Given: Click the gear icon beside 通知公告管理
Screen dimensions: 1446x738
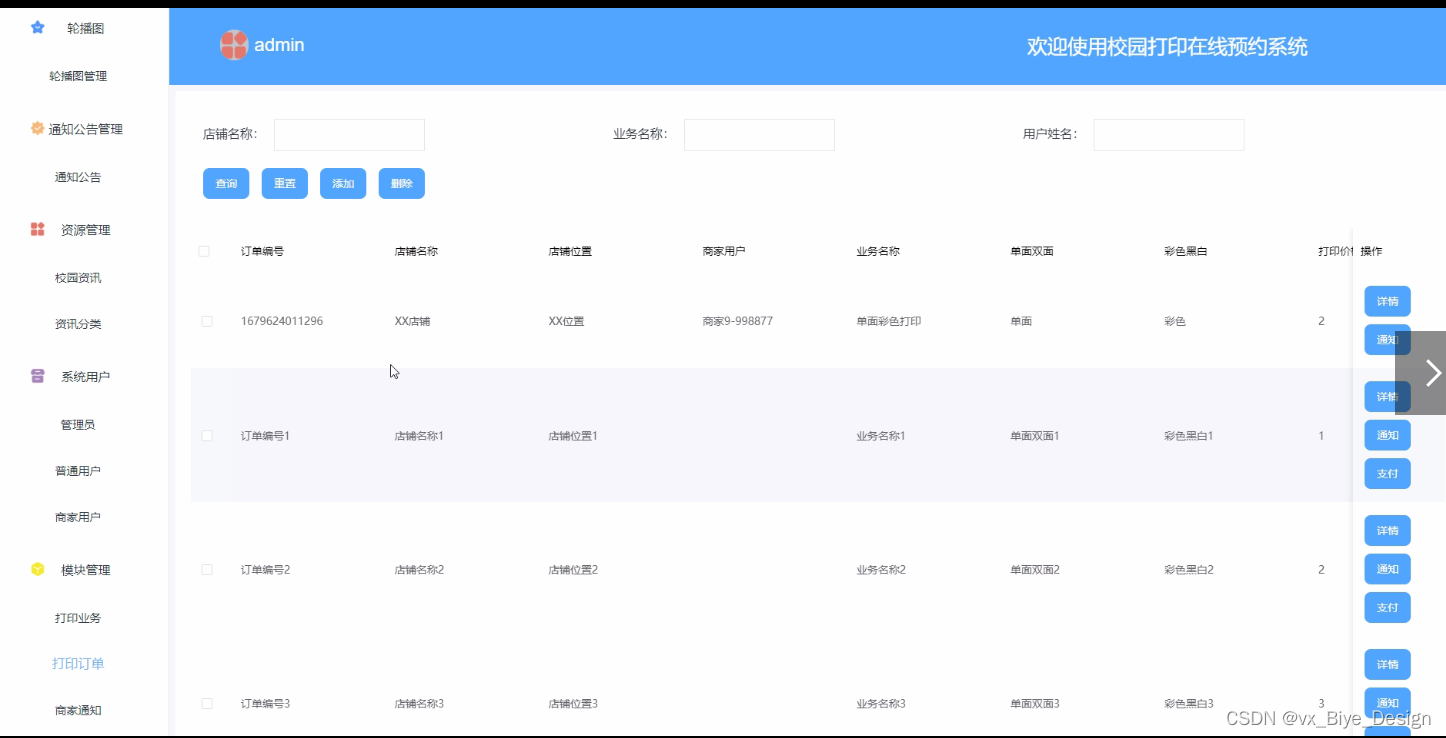Looking at the screenshot, I should pos(37,128).
